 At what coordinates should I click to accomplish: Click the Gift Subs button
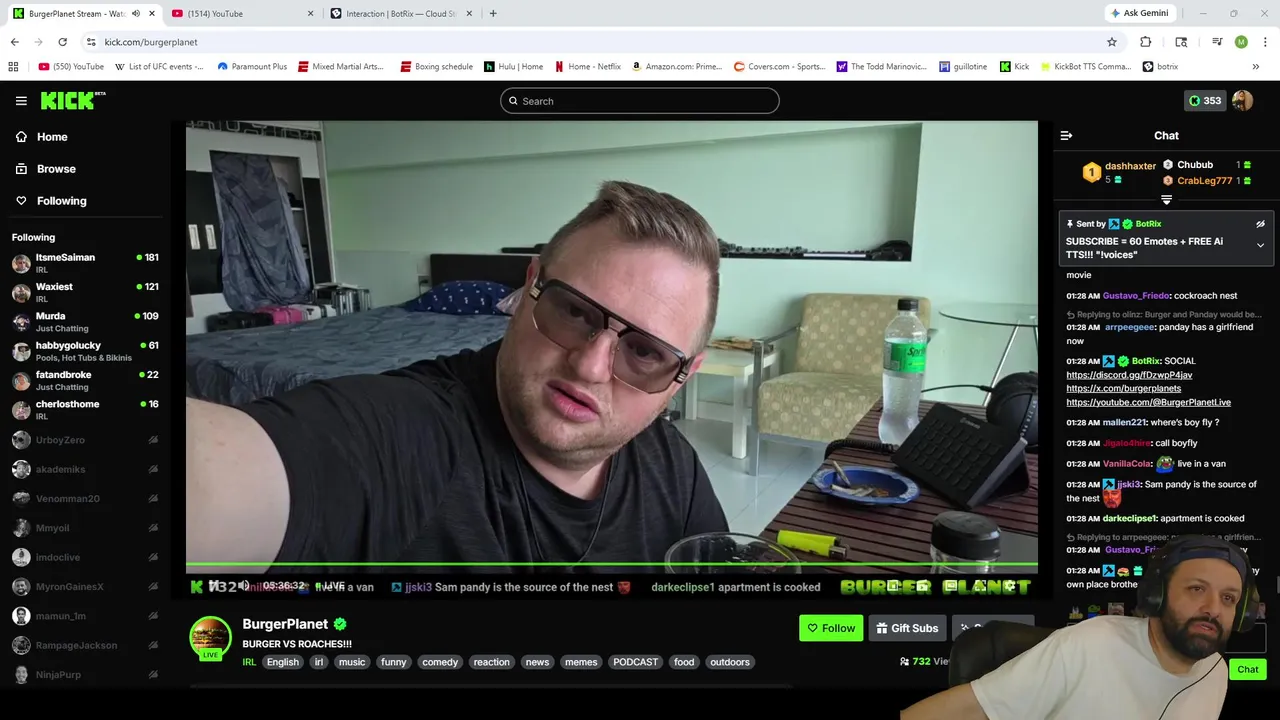(x=907, y=628)
